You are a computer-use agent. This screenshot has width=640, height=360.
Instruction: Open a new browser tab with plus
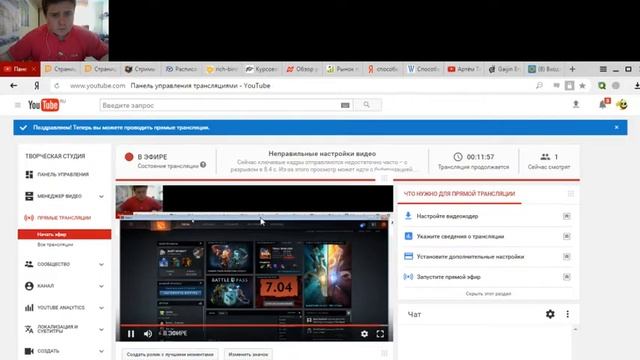point(572,69)
